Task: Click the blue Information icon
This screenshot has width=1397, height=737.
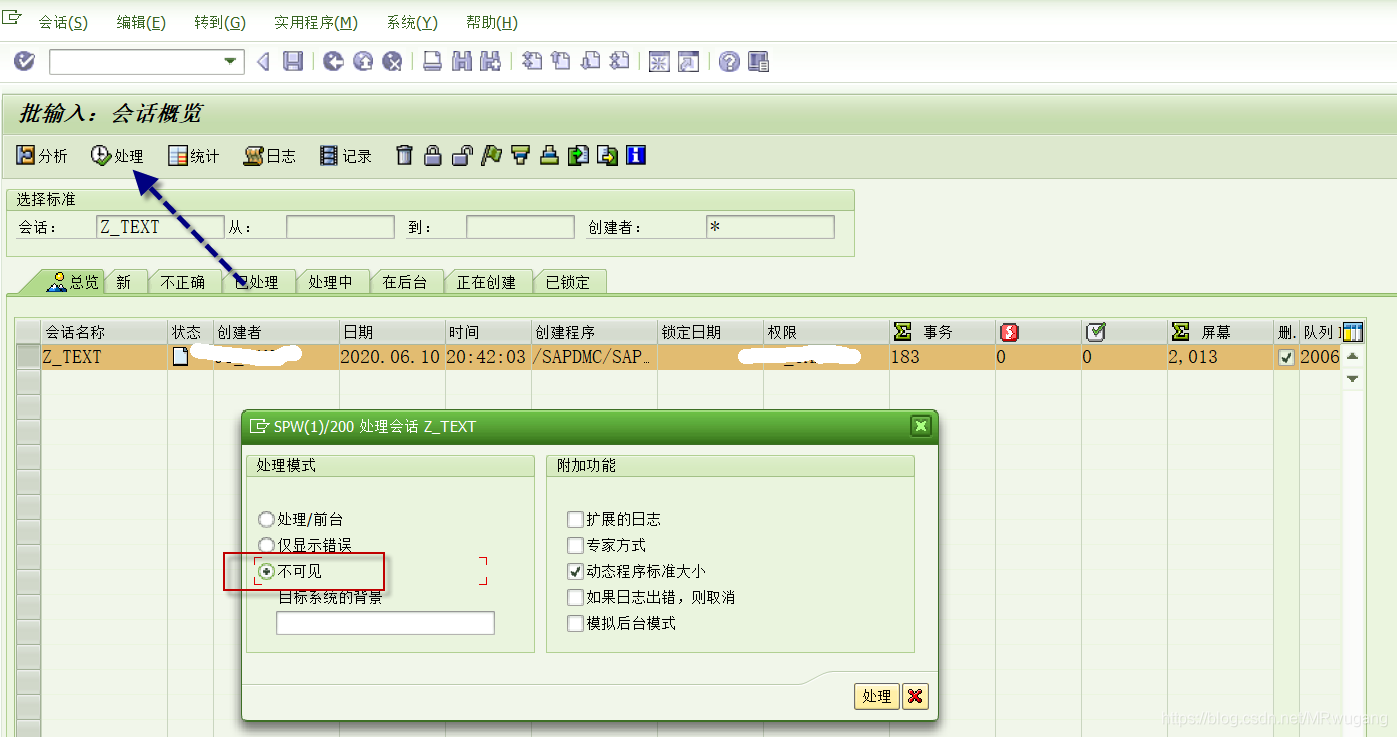Action: (636, 155)
